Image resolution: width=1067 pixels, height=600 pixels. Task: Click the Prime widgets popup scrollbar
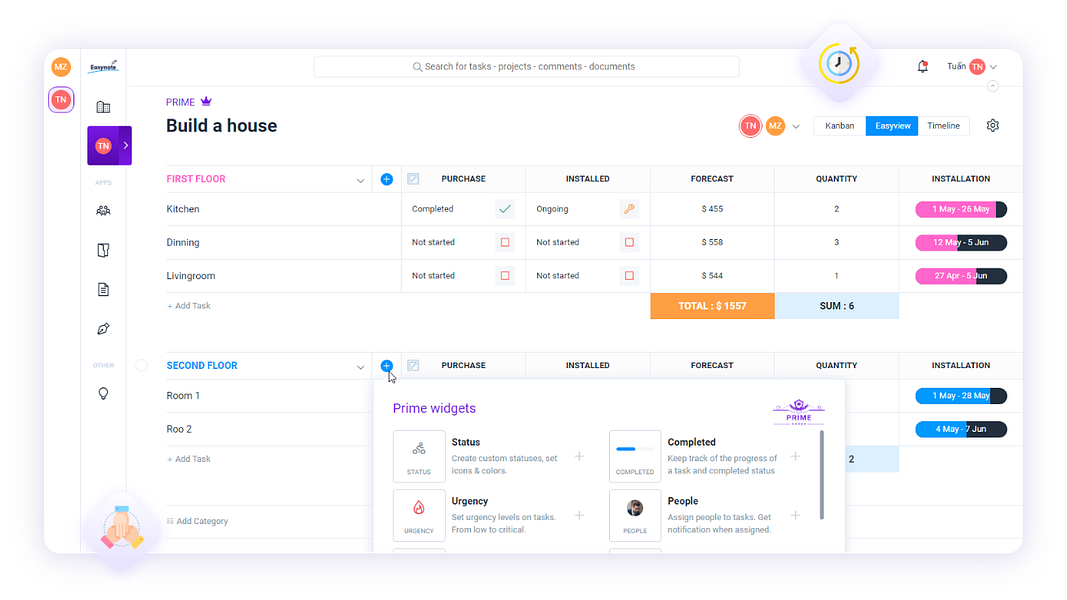click(822, 474)
